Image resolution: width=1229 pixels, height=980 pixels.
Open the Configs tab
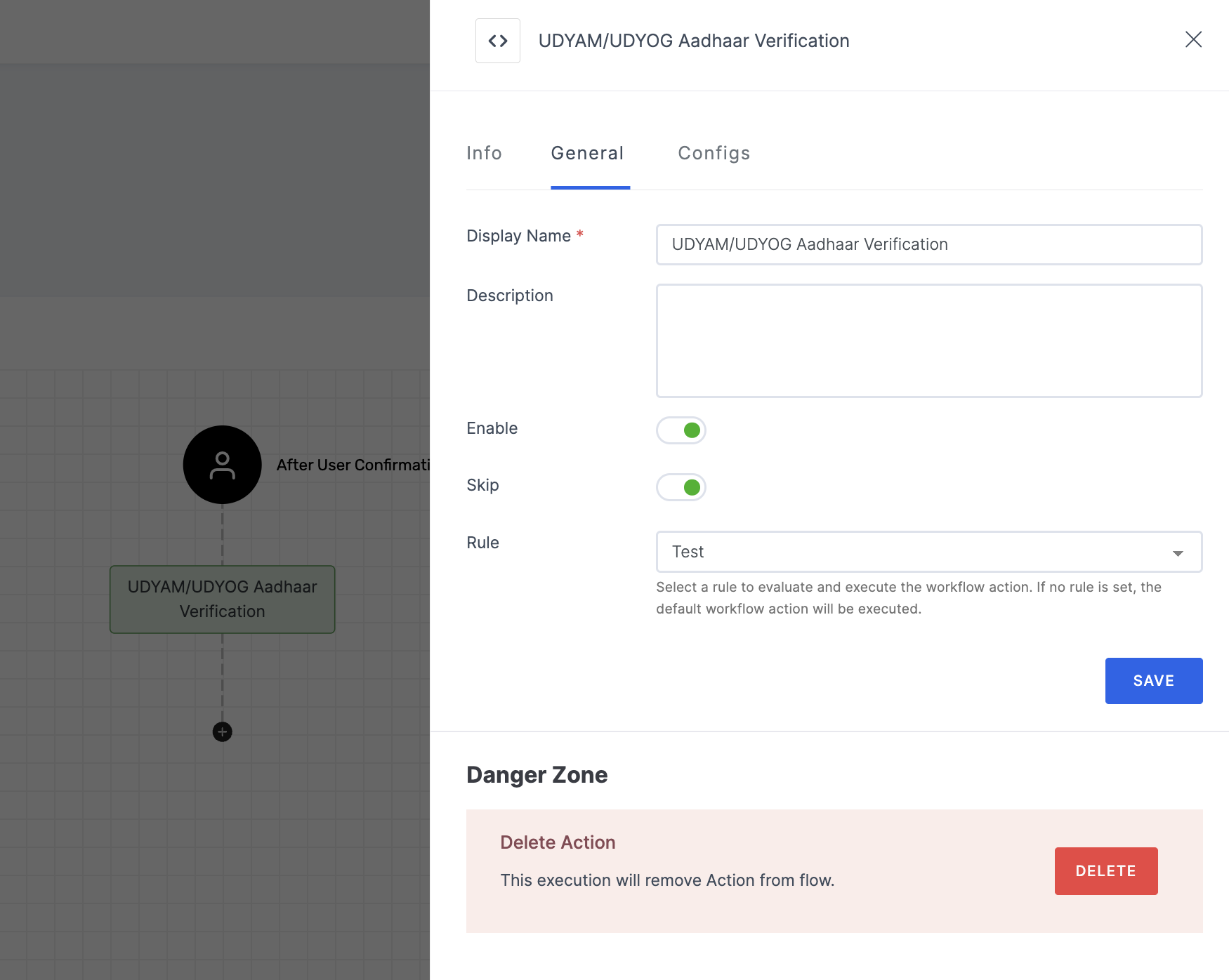714,153
